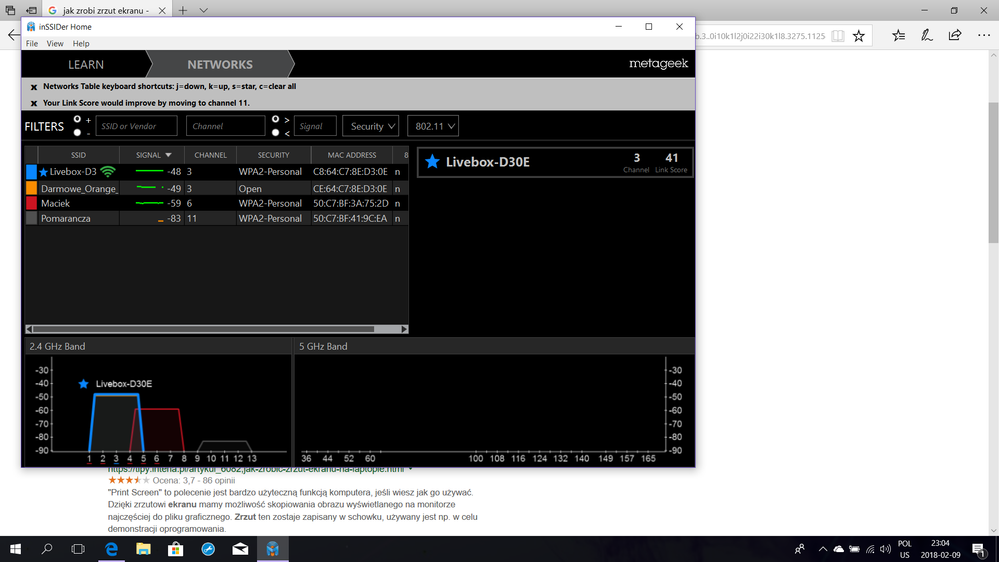Expand the 802.11 filter dropdown
Screen dimensions: 999x562
tap(435, 126)
